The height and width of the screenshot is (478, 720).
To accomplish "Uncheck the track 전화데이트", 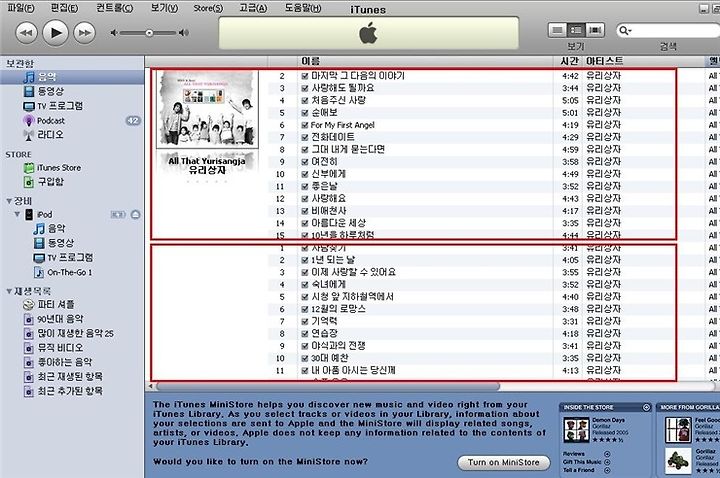I will [305, 137].
